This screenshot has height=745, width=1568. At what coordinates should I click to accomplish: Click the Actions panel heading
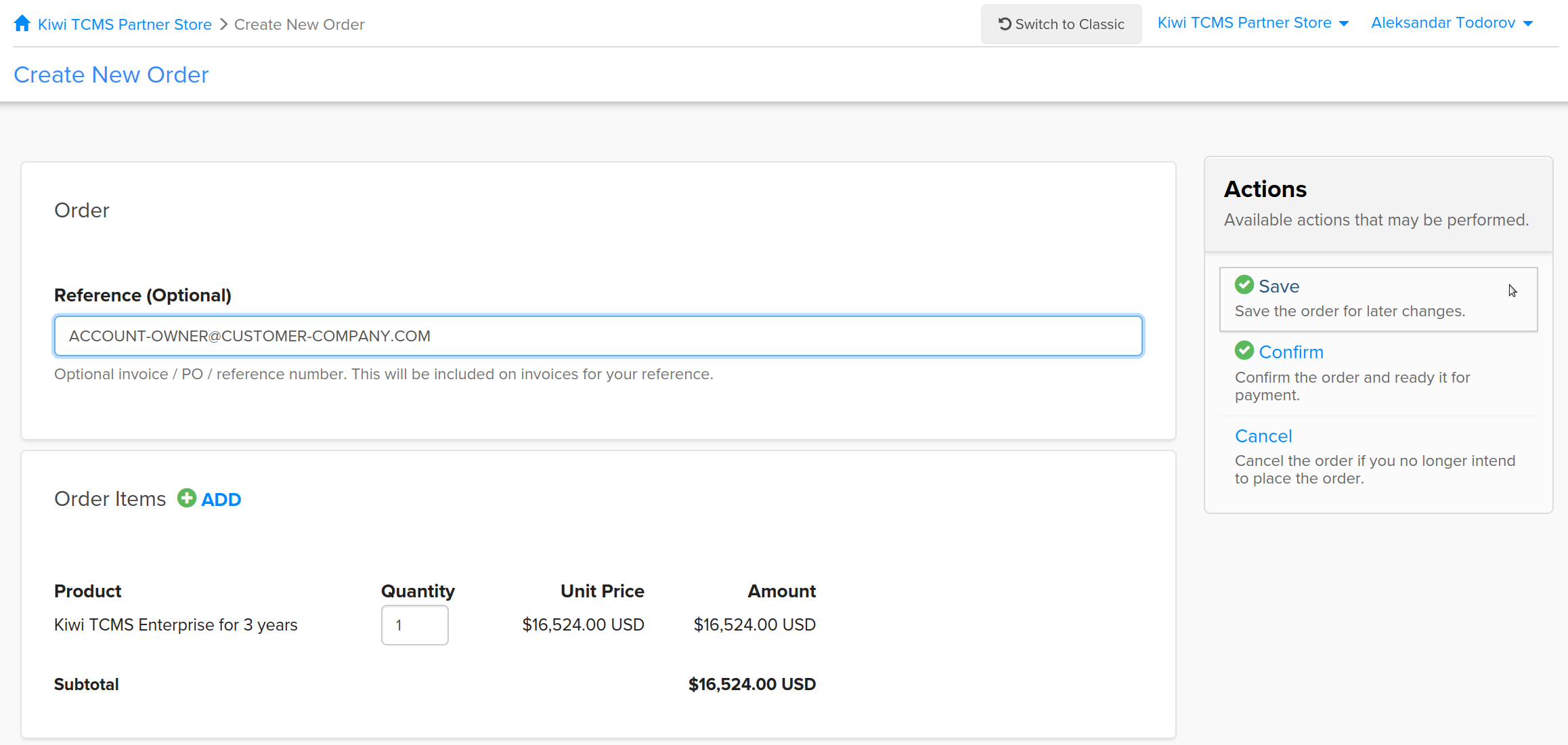pyautogui.click(x=1265, y=189)
